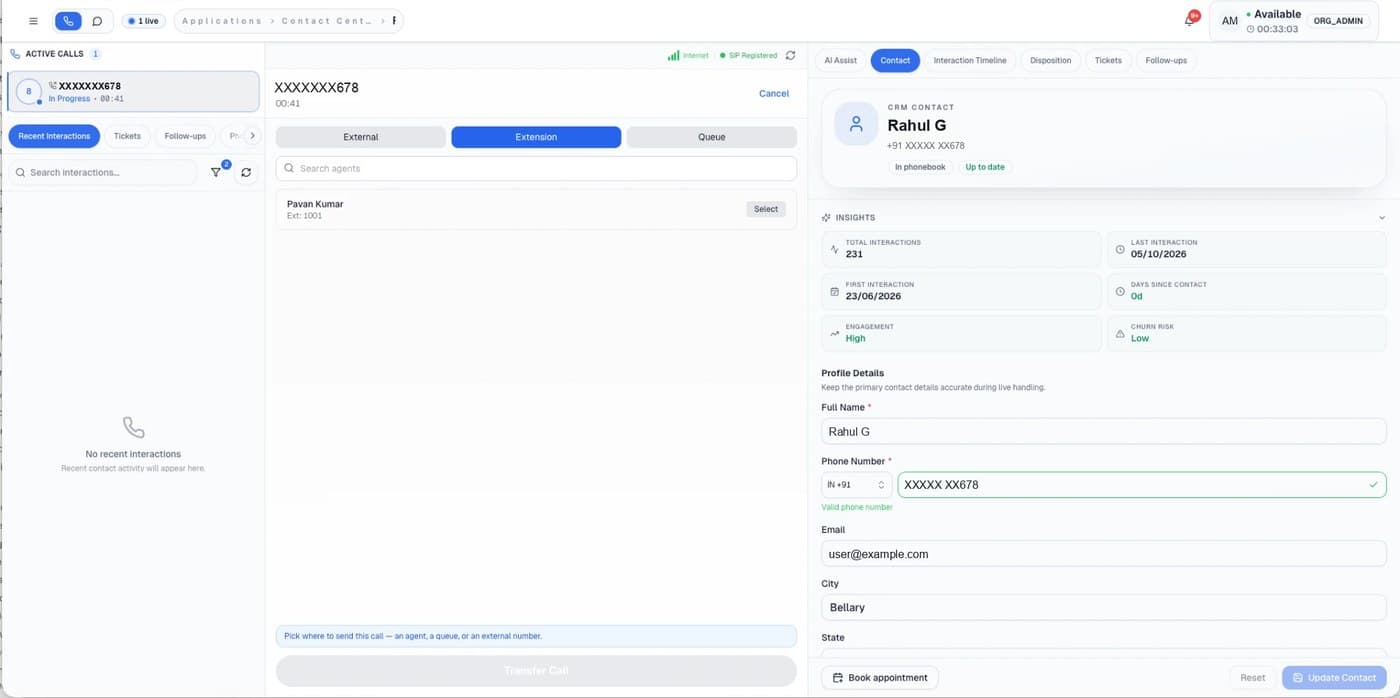
Task: Toggle the Available agent status
Action: 1273,14
